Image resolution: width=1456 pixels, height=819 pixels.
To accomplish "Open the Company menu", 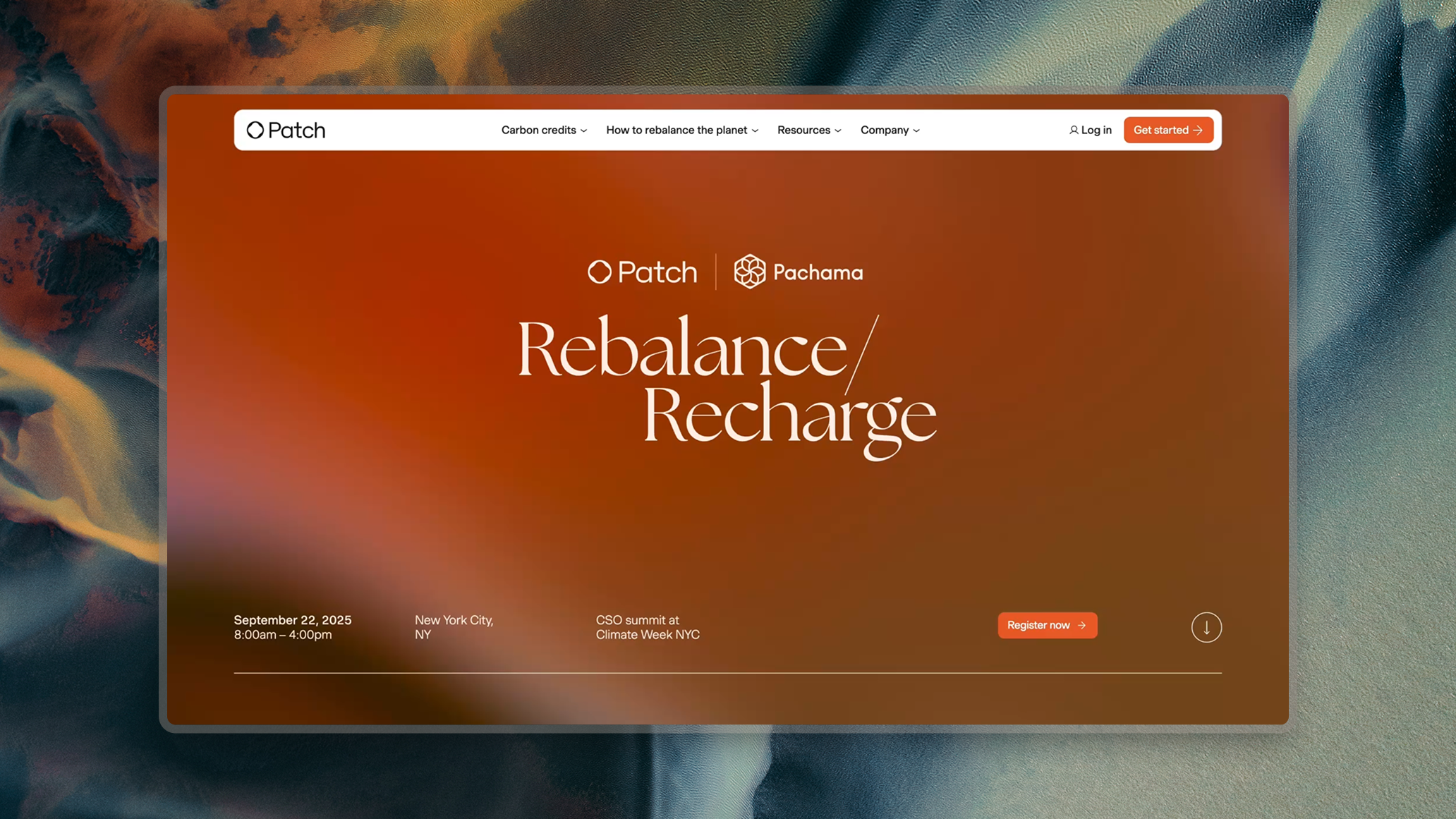I will (890, 130).
